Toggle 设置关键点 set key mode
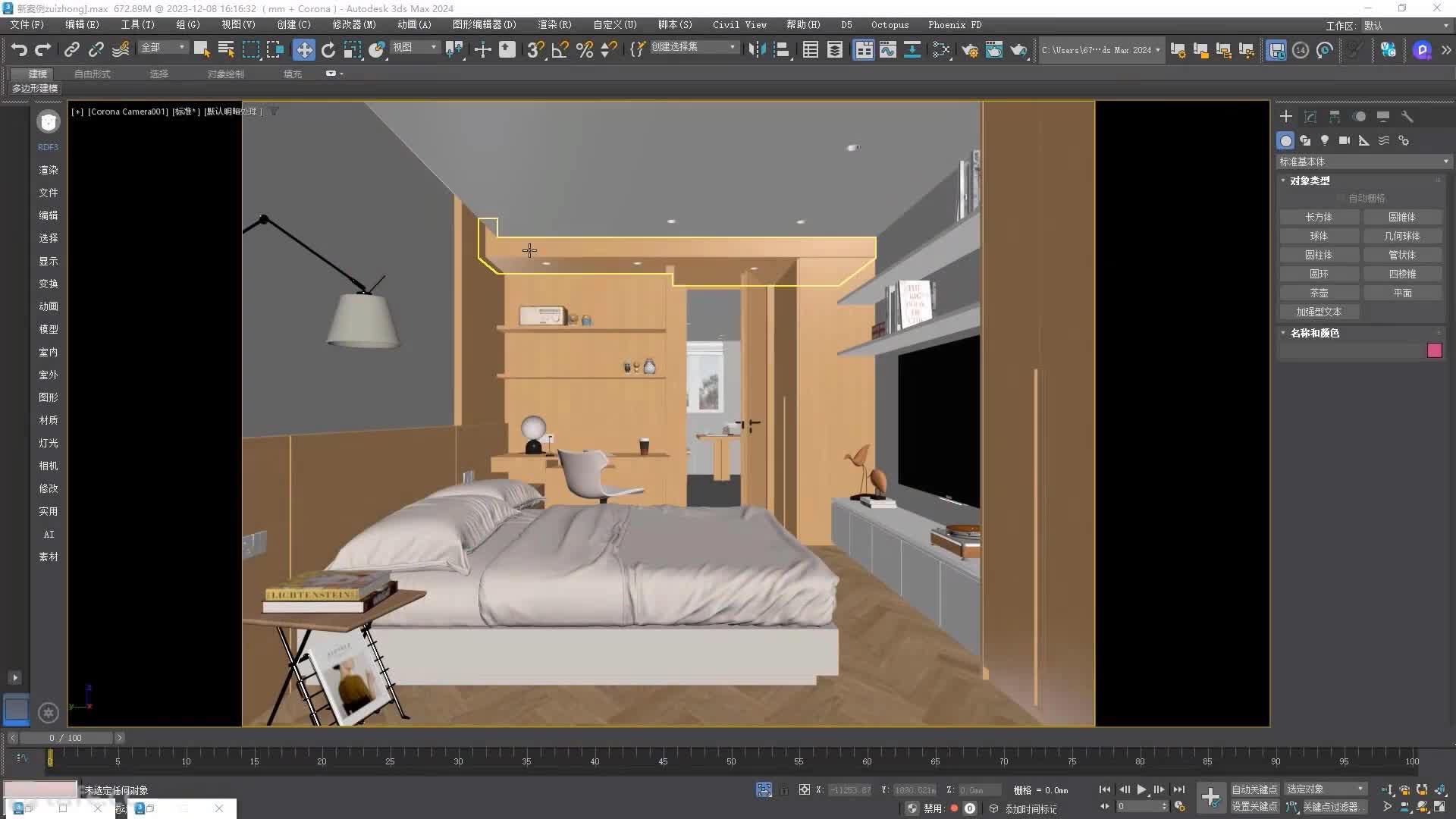The width and height of the screenshot is (1456, 819). coord(1254,806)
